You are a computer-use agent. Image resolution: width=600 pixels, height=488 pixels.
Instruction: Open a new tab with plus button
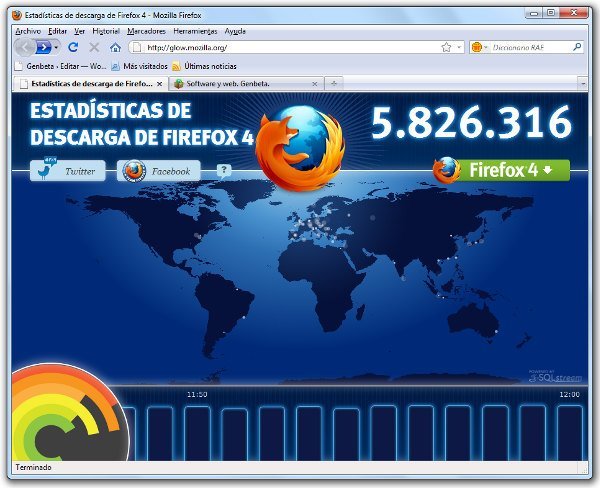point(334,83)
